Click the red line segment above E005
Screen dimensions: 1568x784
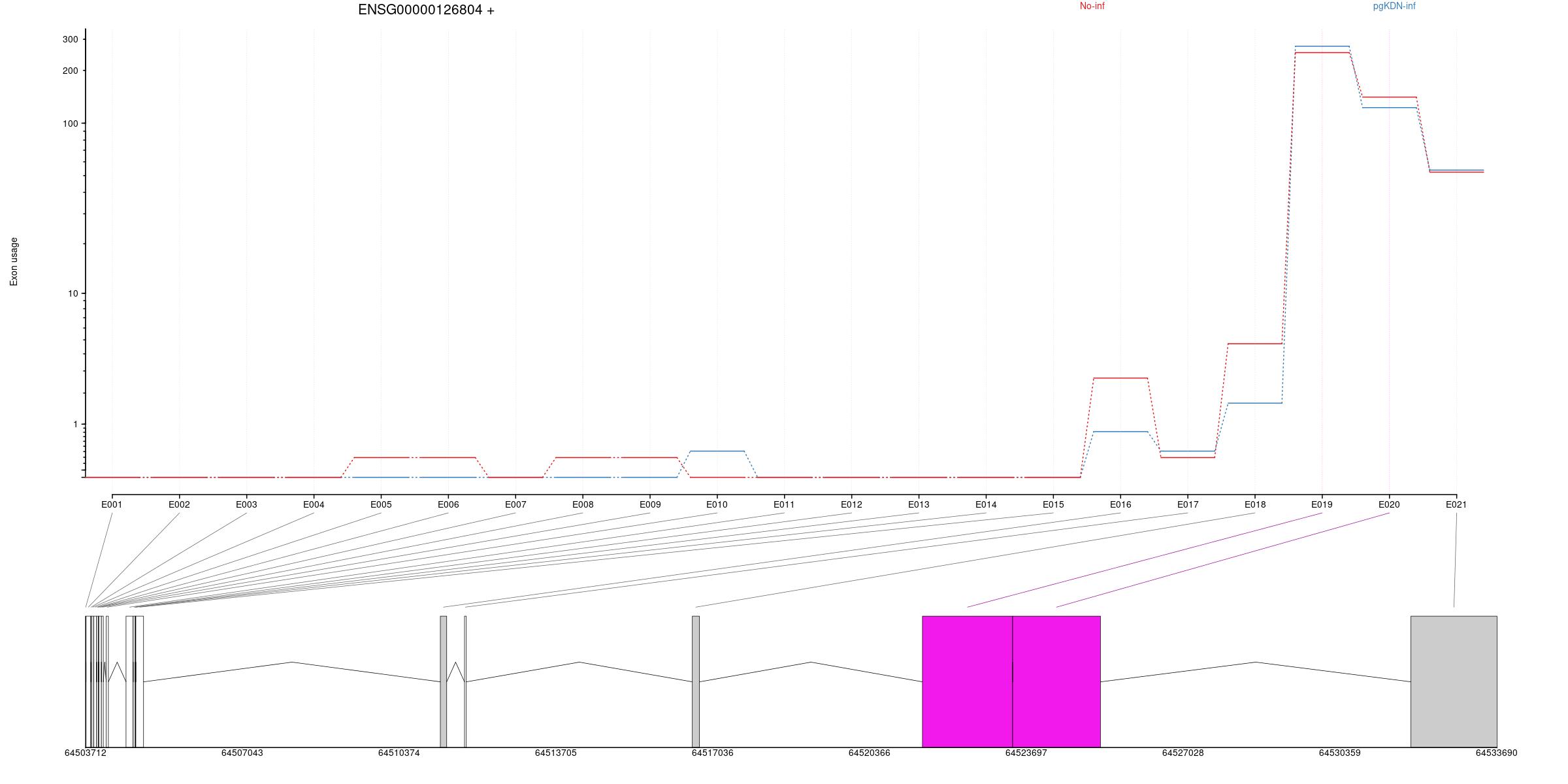click(382, 457)
